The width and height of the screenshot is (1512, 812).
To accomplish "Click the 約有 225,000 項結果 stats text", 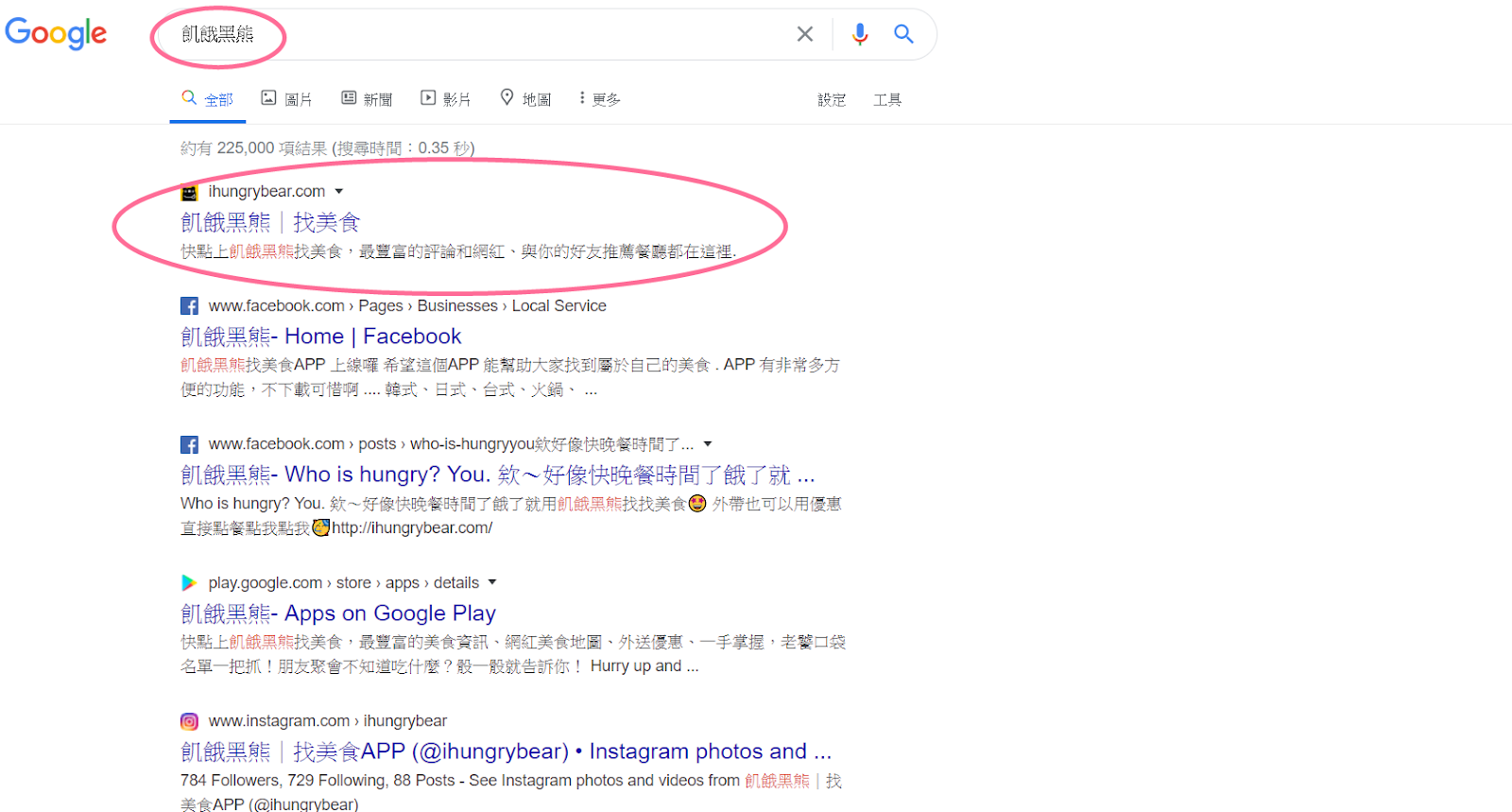I will click(328, 148).
